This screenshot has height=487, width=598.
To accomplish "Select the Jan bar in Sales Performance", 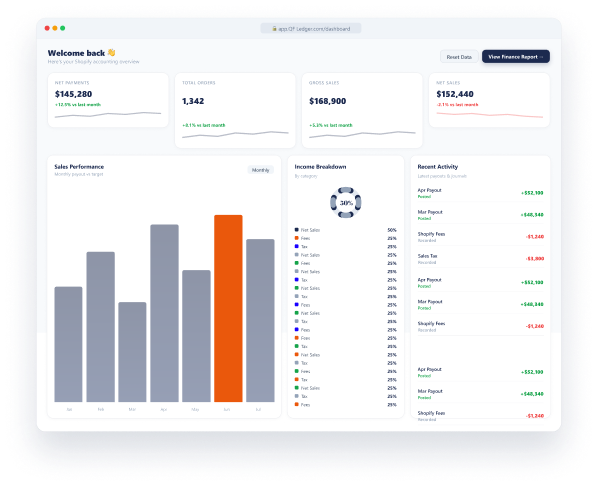I will pyautogui.click(x=68, y=344).
